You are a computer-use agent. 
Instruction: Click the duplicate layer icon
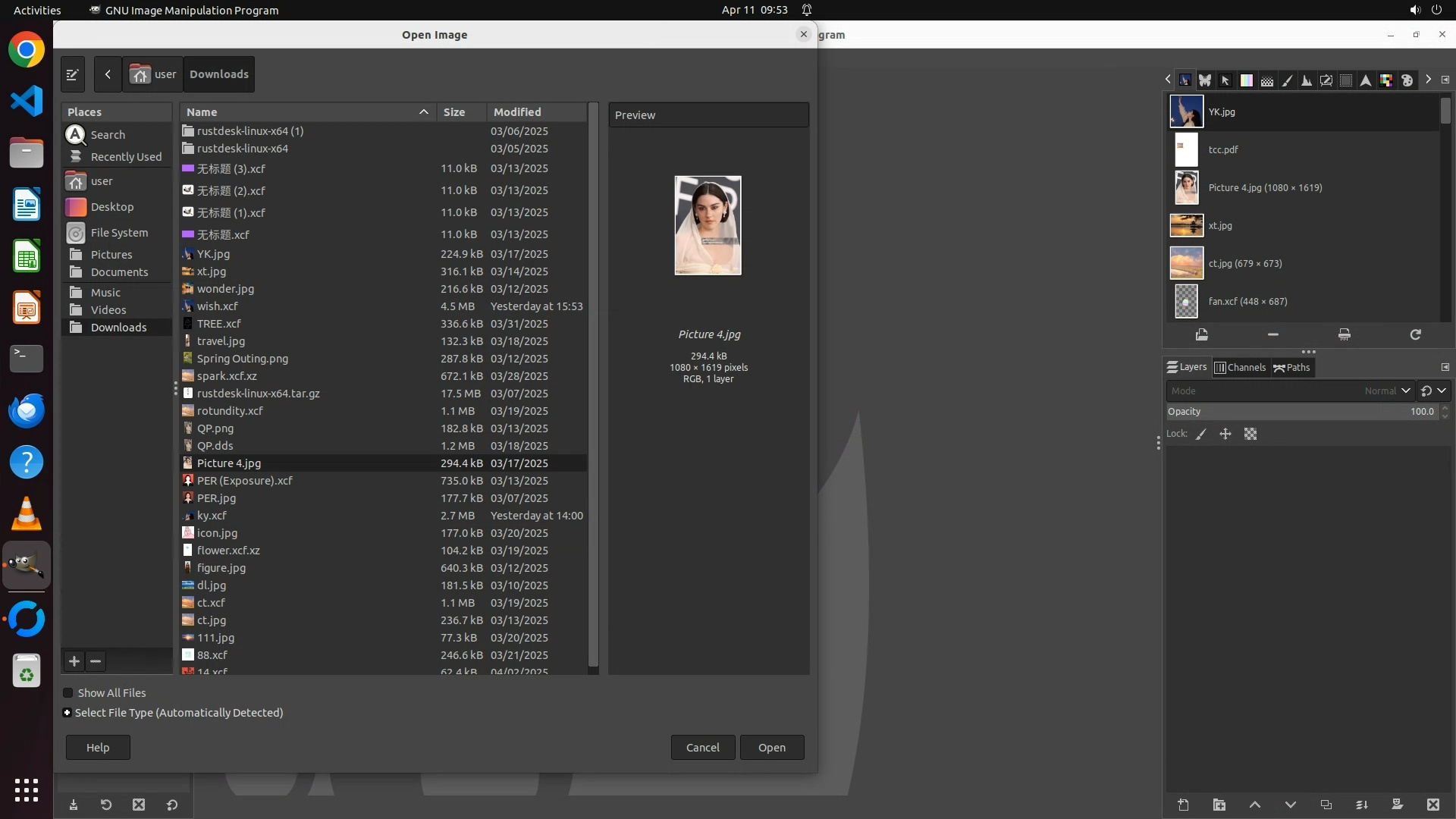point(1326,805)
